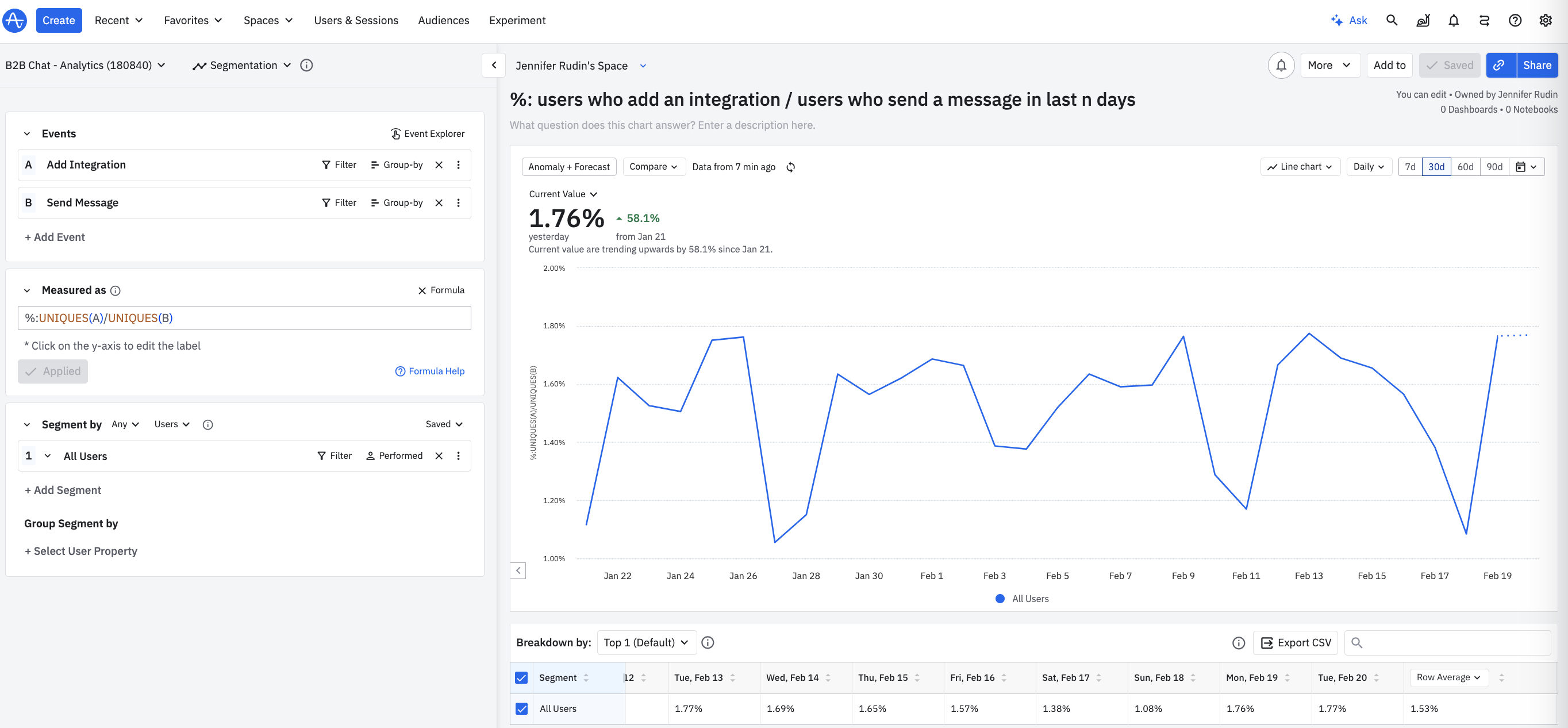This screenshot has height=728, width=1568.
Task: Click Export CSV button
Action: 1296,643
